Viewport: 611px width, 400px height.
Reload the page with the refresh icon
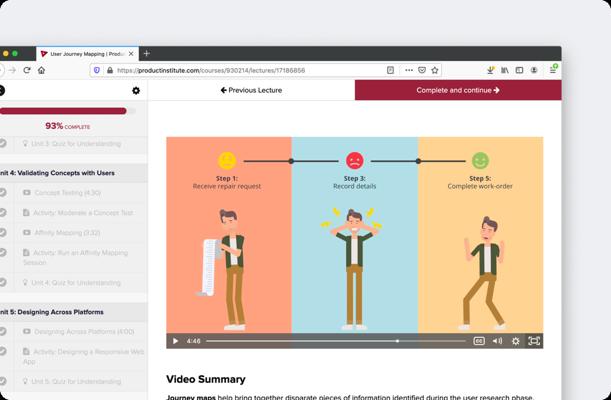click(x=27, y=70)
